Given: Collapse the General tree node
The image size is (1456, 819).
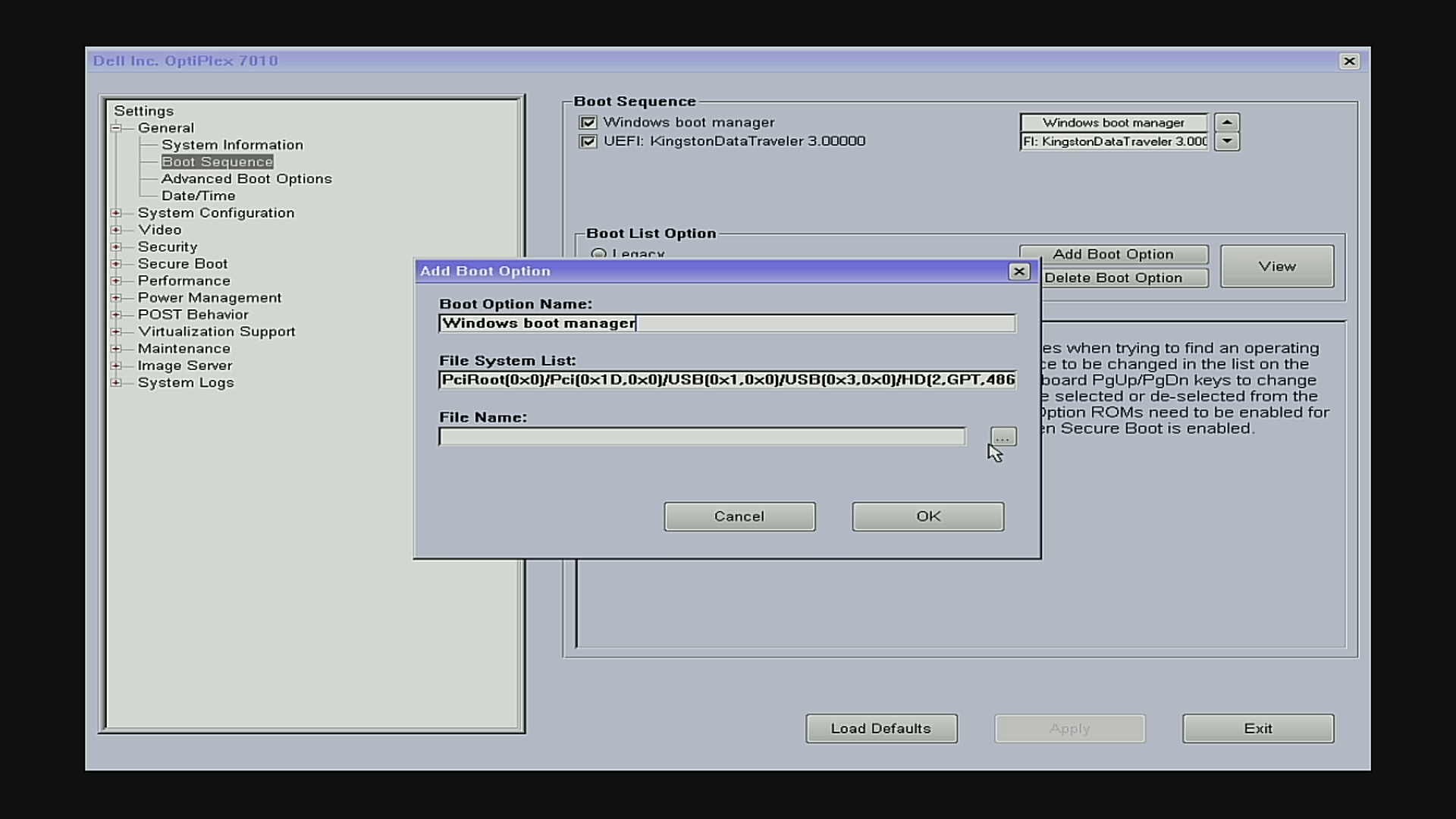Looking at the screenshot, I should click(x=116, y=128).
